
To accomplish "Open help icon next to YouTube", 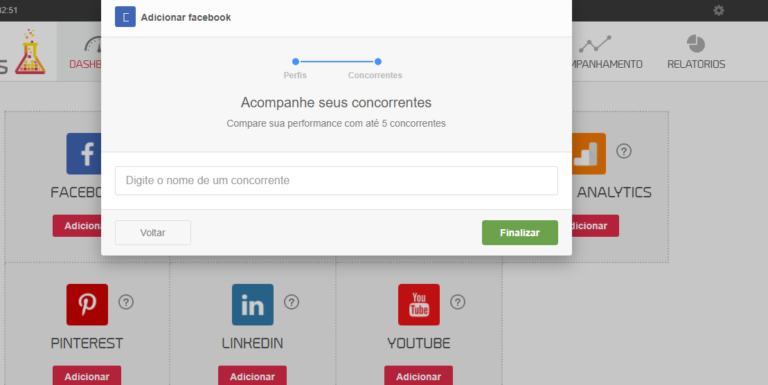I will tap(457, 302).
